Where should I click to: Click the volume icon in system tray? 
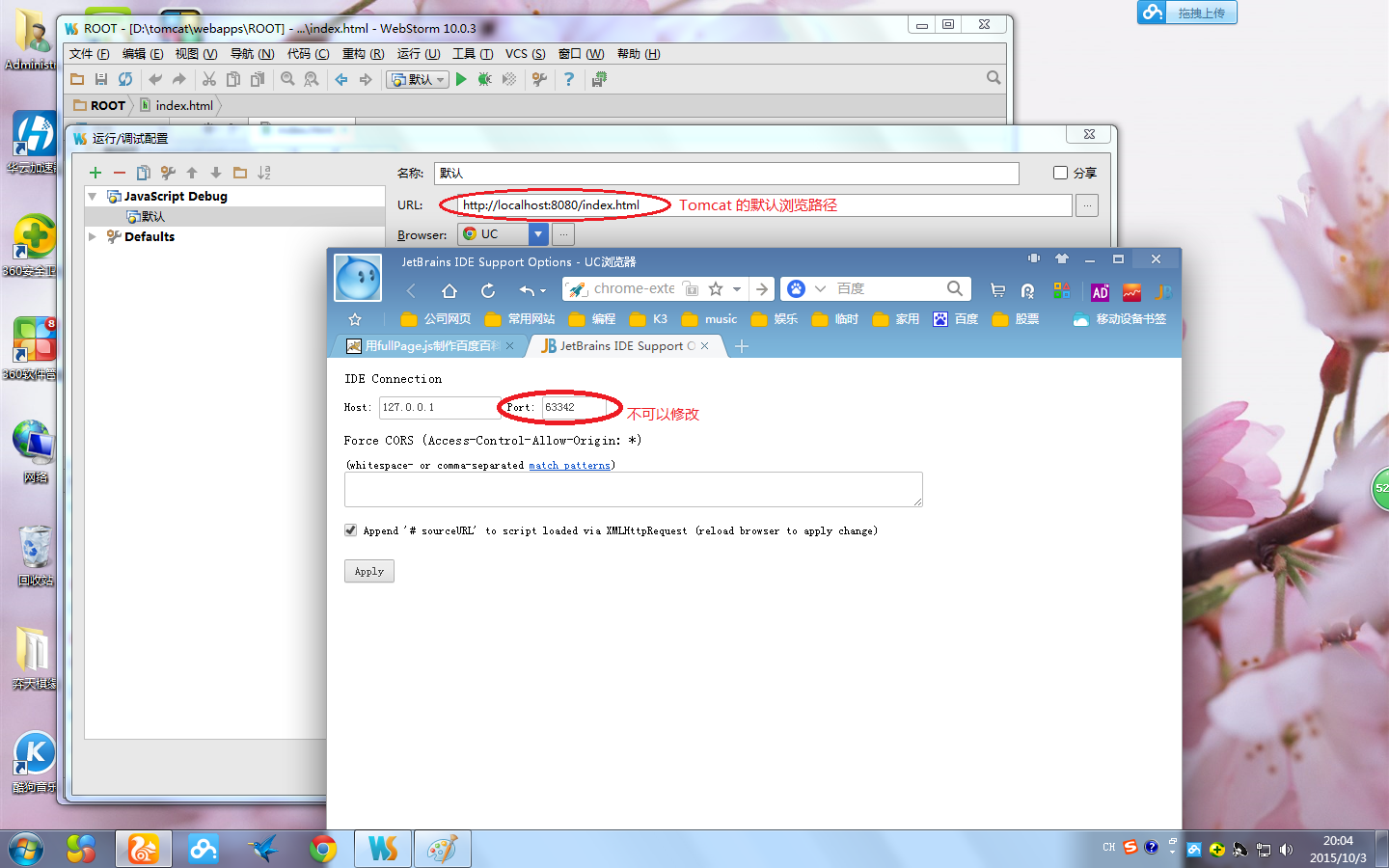pos(1286,849)
